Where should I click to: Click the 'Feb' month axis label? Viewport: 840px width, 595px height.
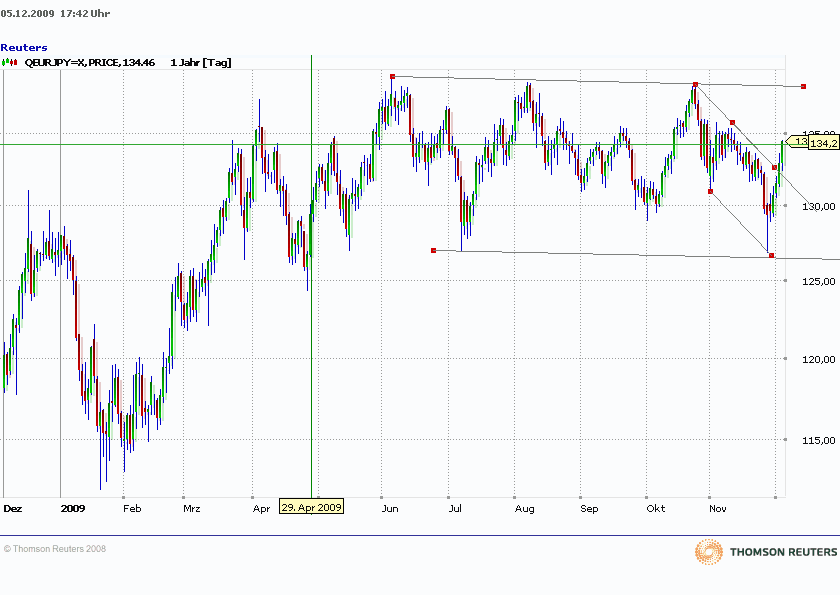point(132,508)
